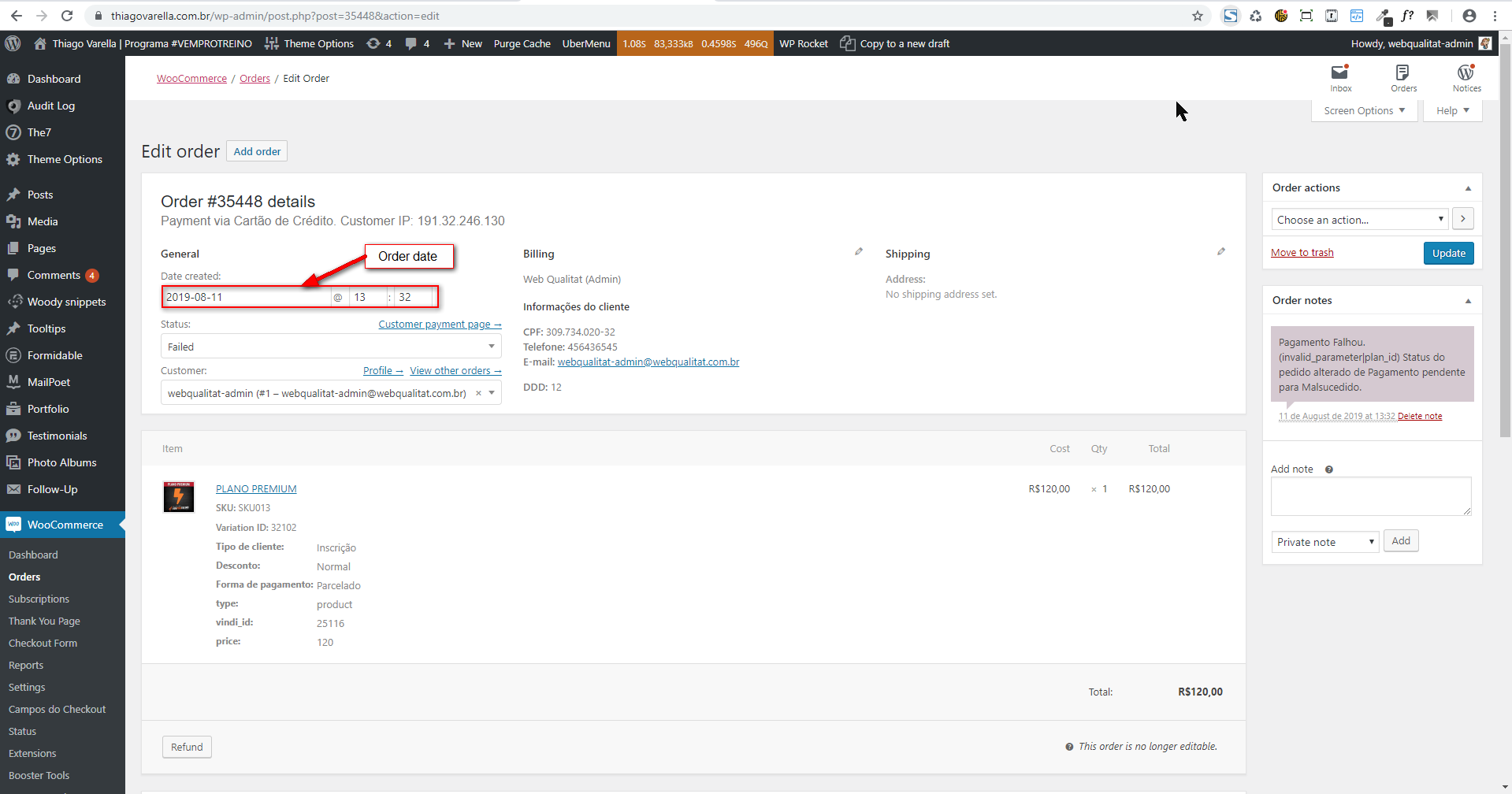Viewport: 1512px width, 794px height.
Task: Open the site home icon in admin bar
Action: click(40, 43)
